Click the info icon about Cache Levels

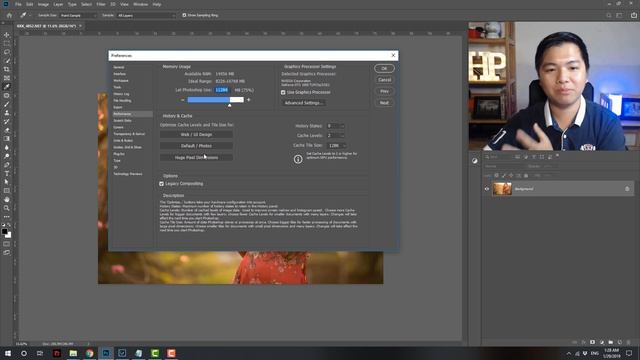pos(298,159)
